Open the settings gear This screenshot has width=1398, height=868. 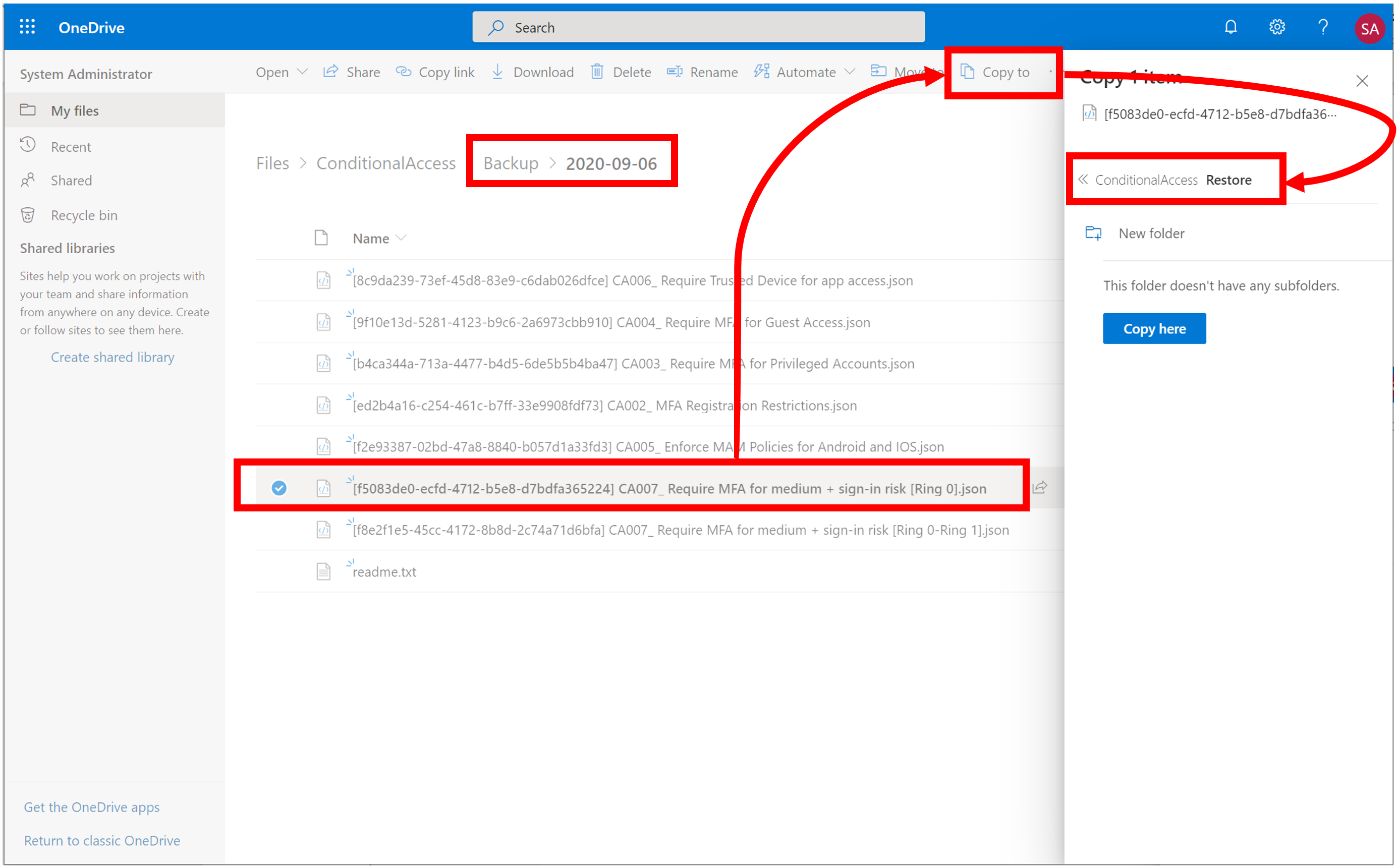[x=1277, y=27]
